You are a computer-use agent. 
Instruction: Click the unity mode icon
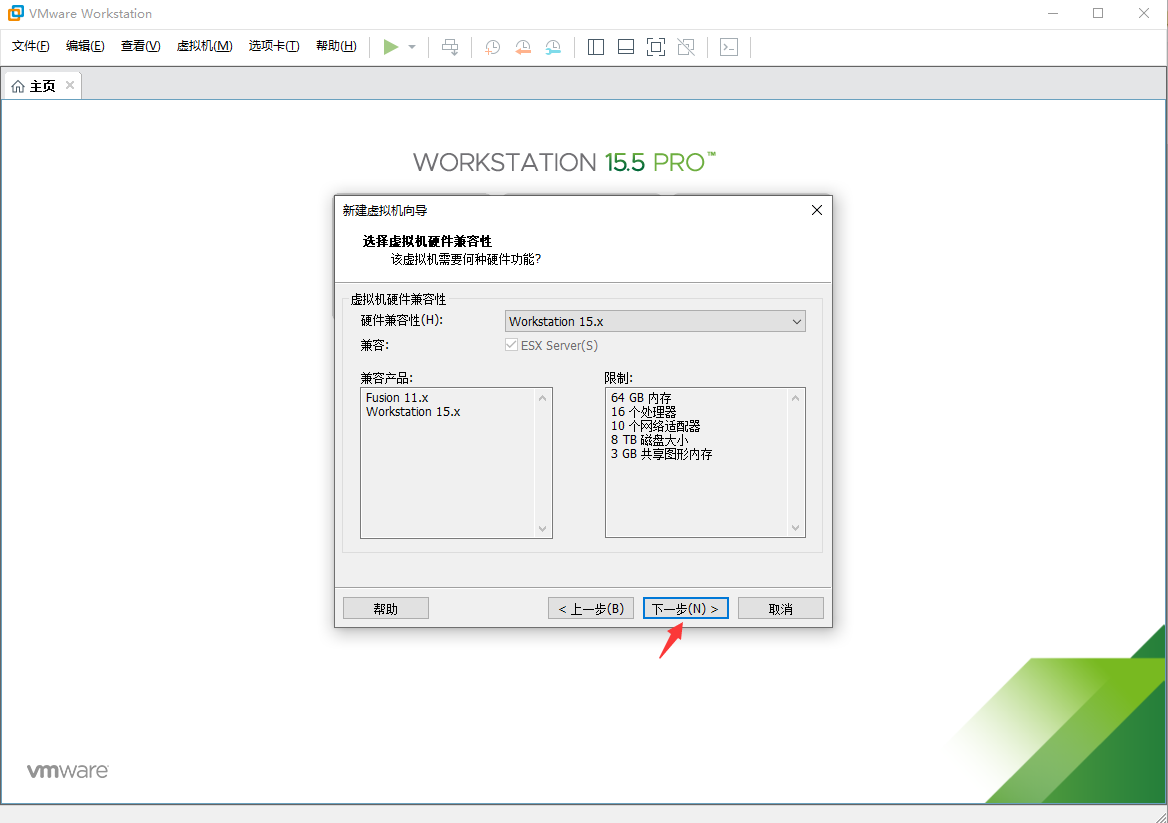coord(686,47)
